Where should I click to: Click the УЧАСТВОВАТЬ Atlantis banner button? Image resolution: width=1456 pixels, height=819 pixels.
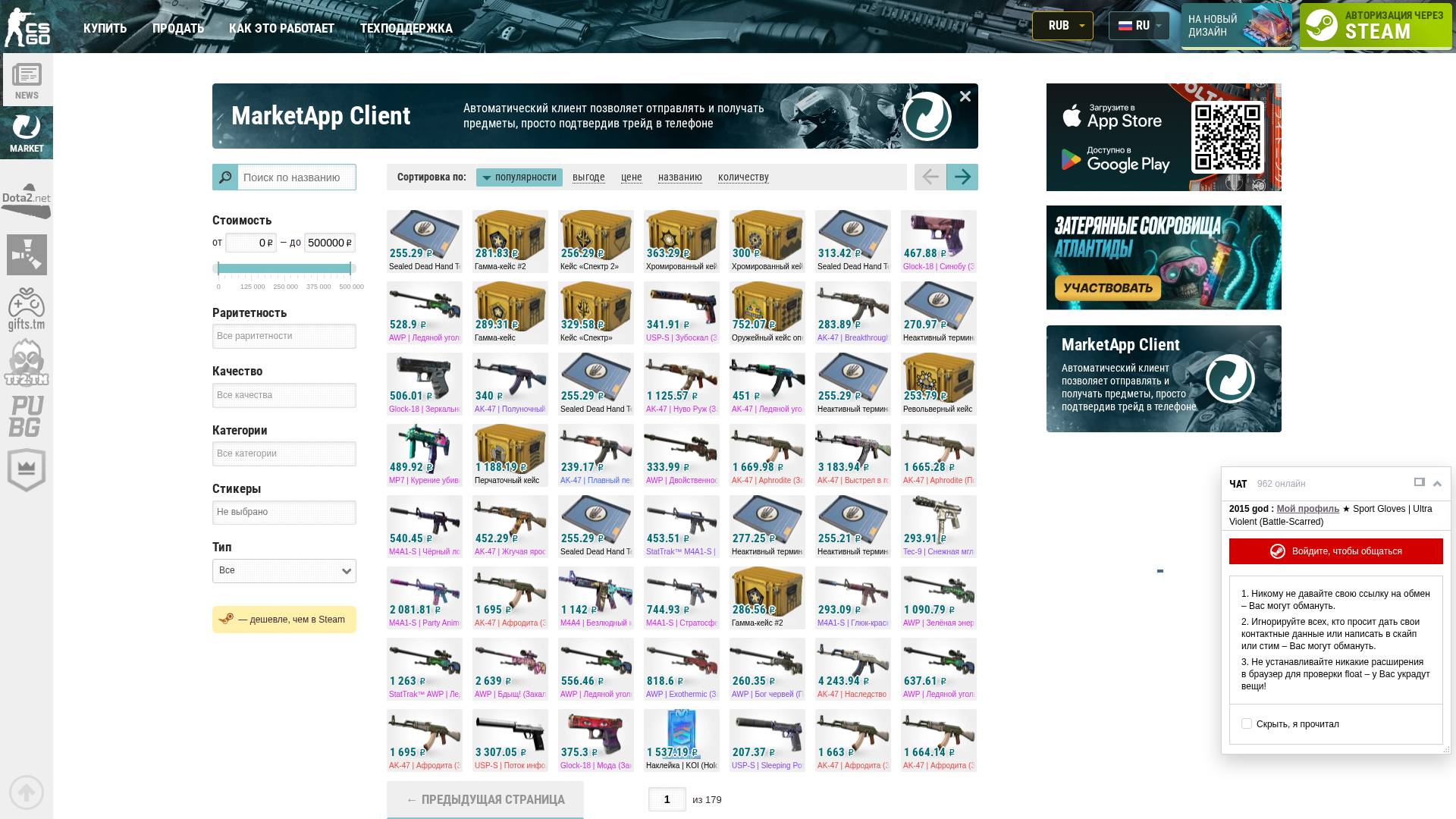1108,288
